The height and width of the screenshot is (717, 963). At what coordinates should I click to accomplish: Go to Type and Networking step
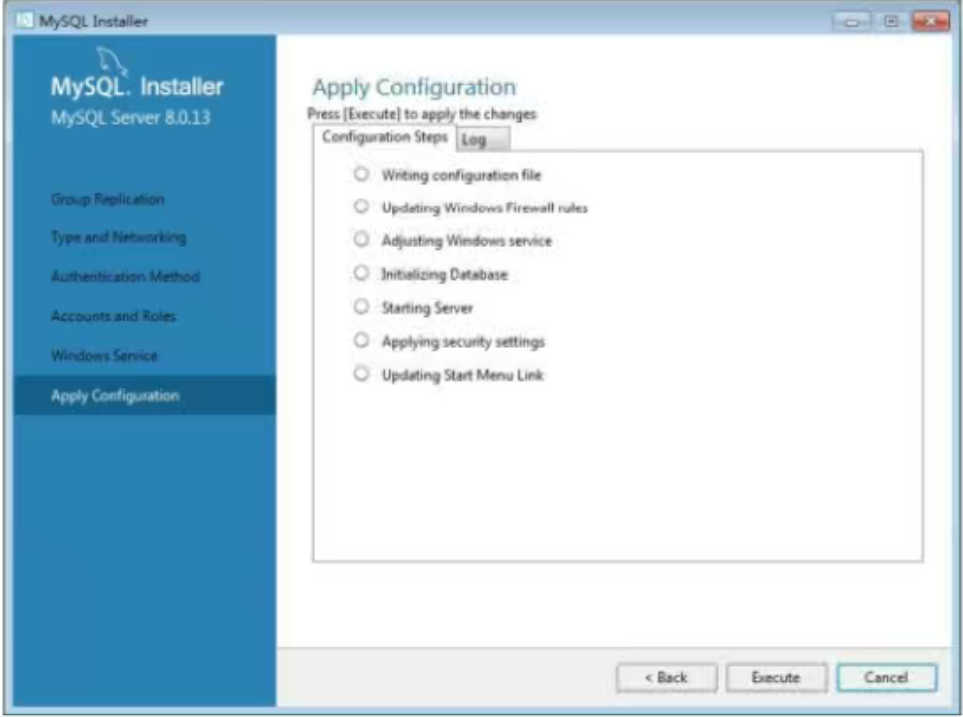[x=119, y=237]
